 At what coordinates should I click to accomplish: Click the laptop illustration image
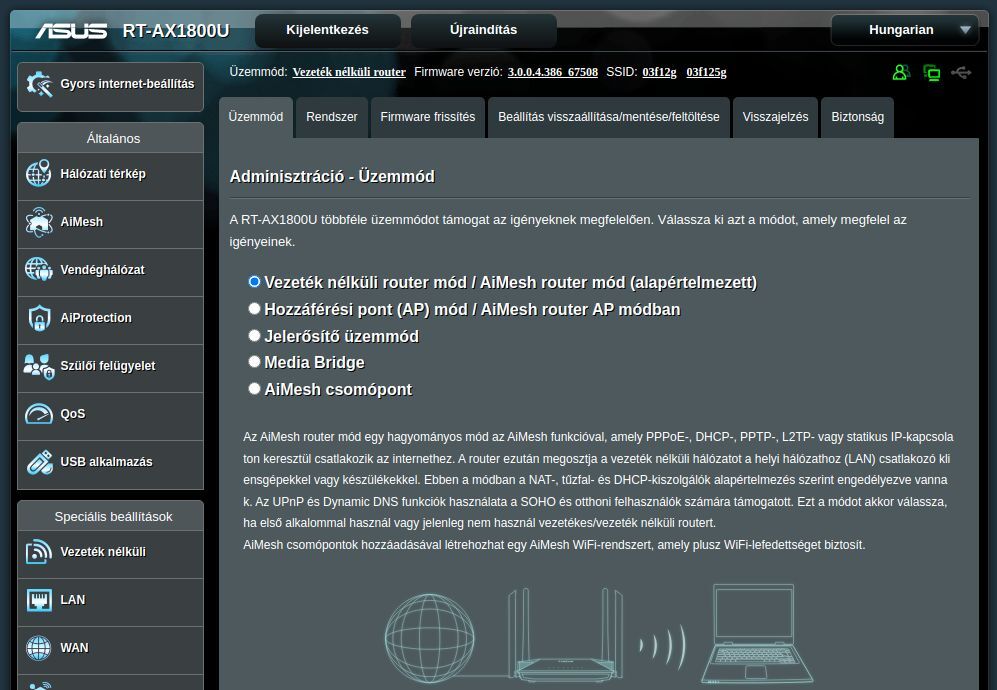click(x=757, y=634)
